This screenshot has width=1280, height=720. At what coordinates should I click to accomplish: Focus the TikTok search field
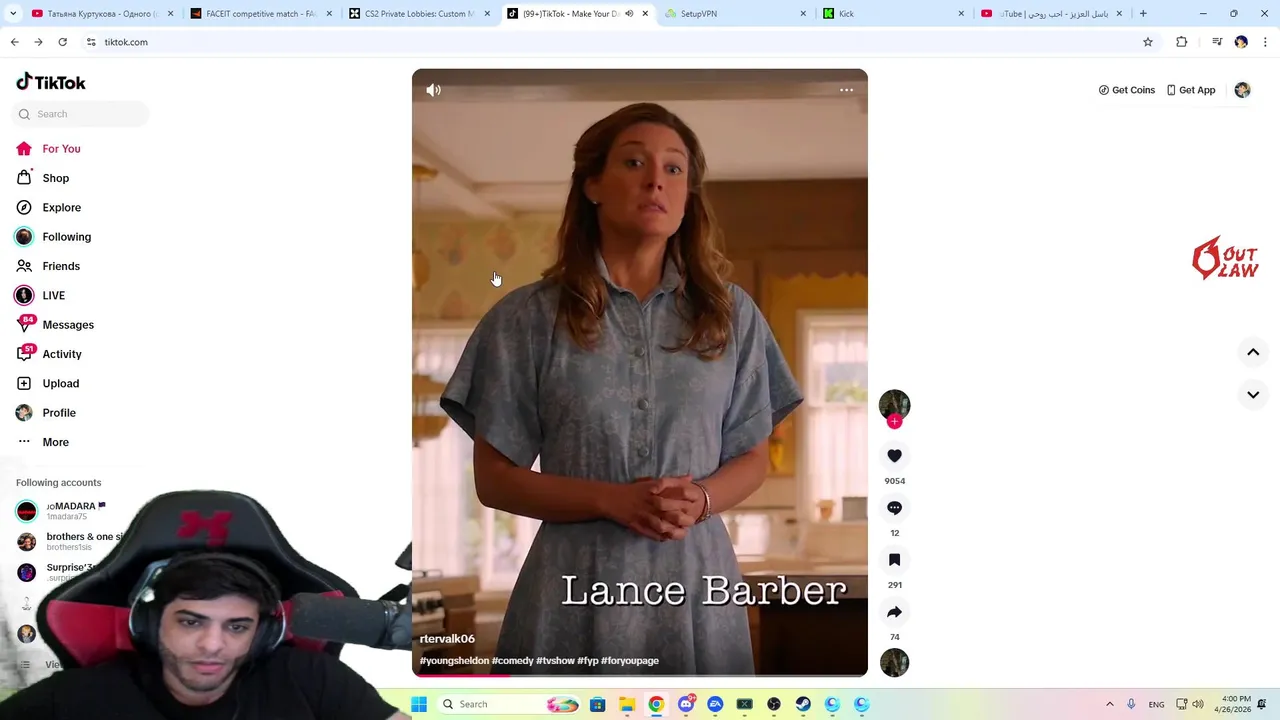80,114
